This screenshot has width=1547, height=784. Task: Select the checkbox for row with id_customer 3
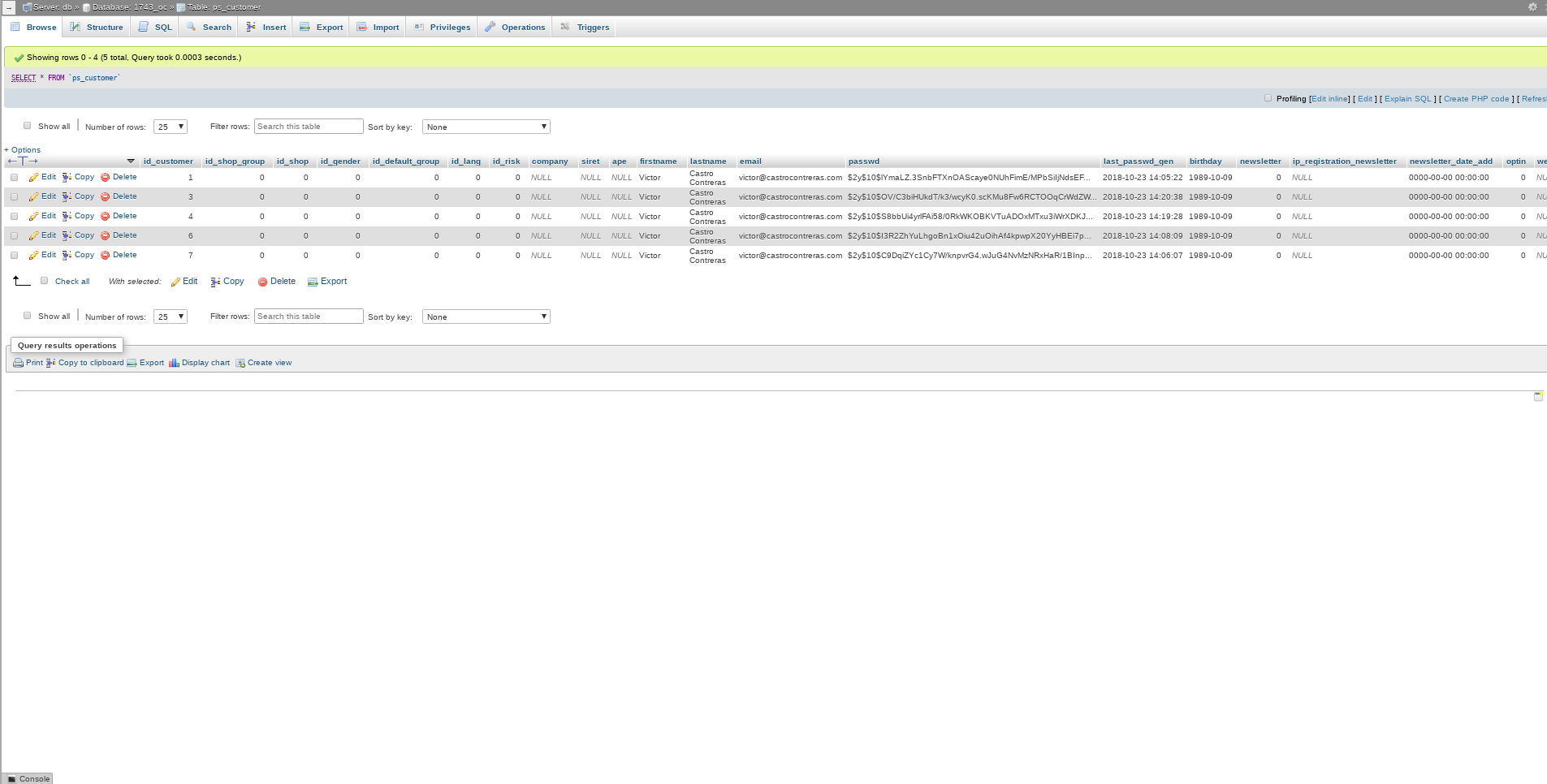[15, 196]
